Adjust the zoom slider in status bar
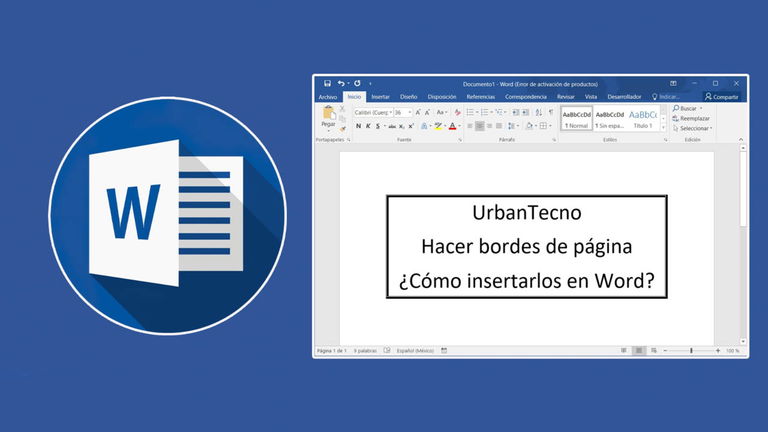 click(x=691, y=351)
